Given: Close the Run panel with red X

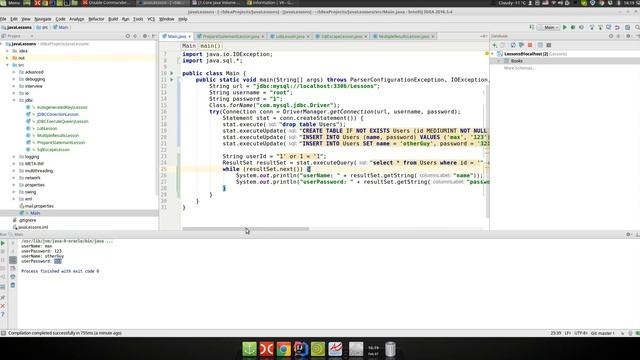Looking at the screenshot, I should click(x=3, y=306).
